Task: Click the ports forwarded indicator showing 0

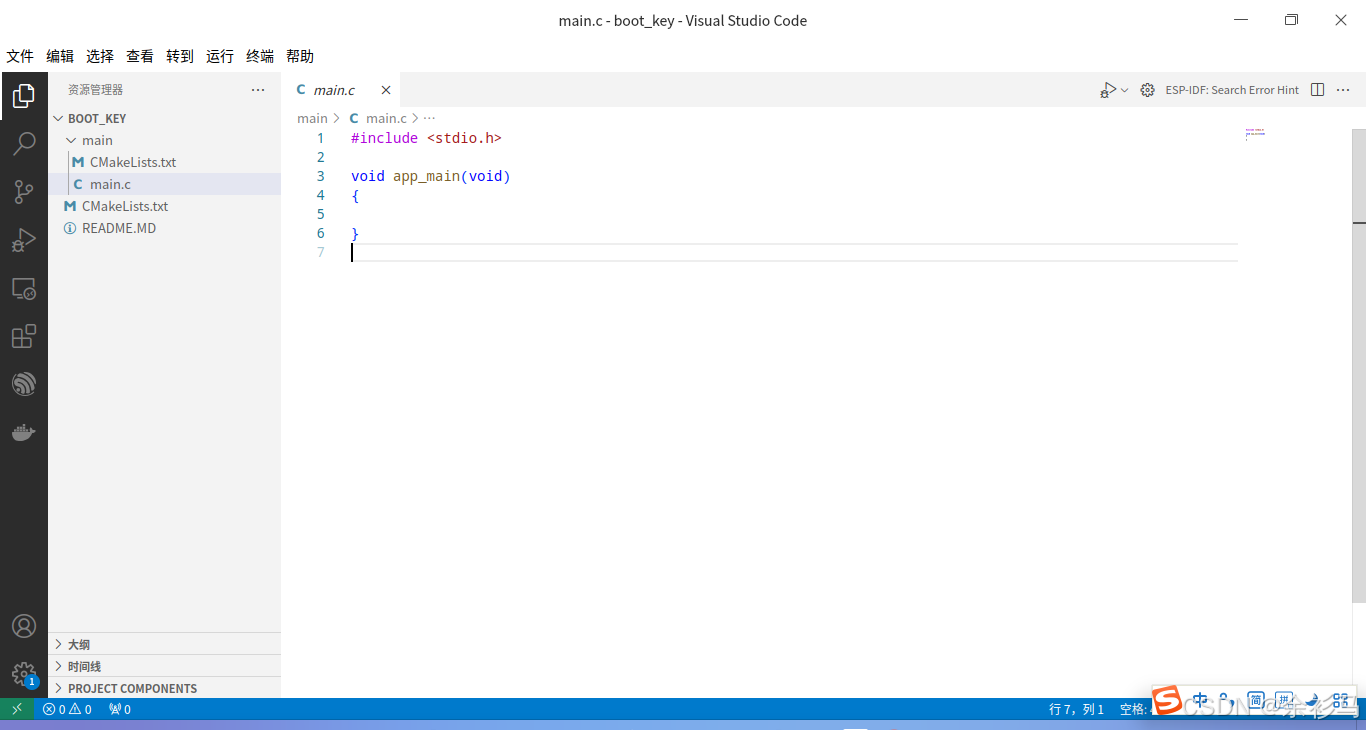Action: pyautogui.click(x=120, y=709)
